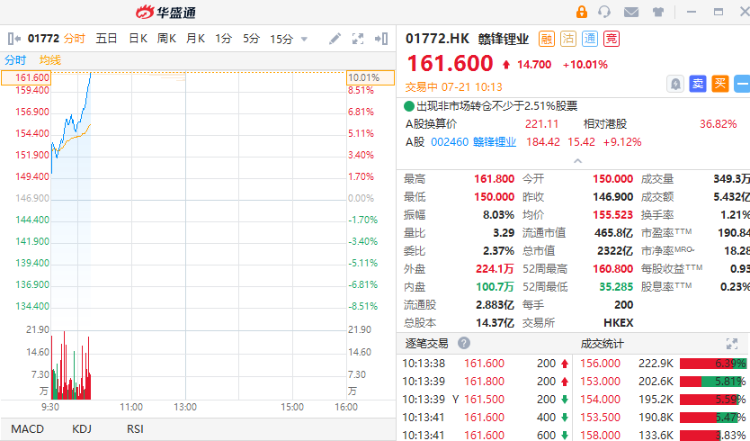Open the 15分 interval dropdown

(x=287, y=39)
